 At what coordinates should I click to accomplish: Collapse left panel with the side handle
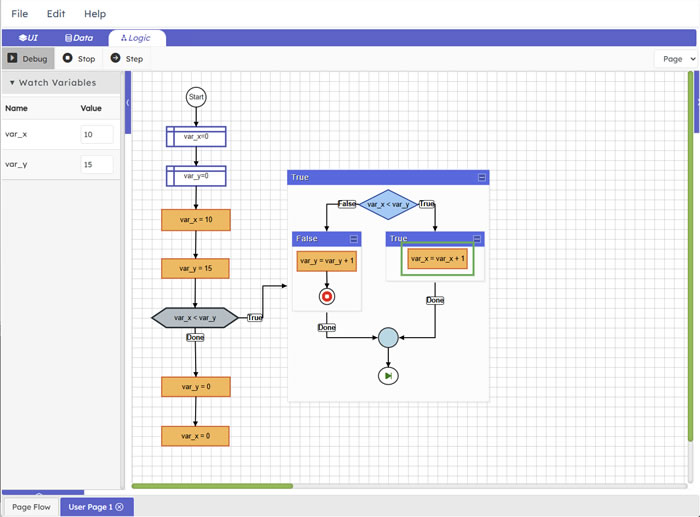tap(128, 102)
